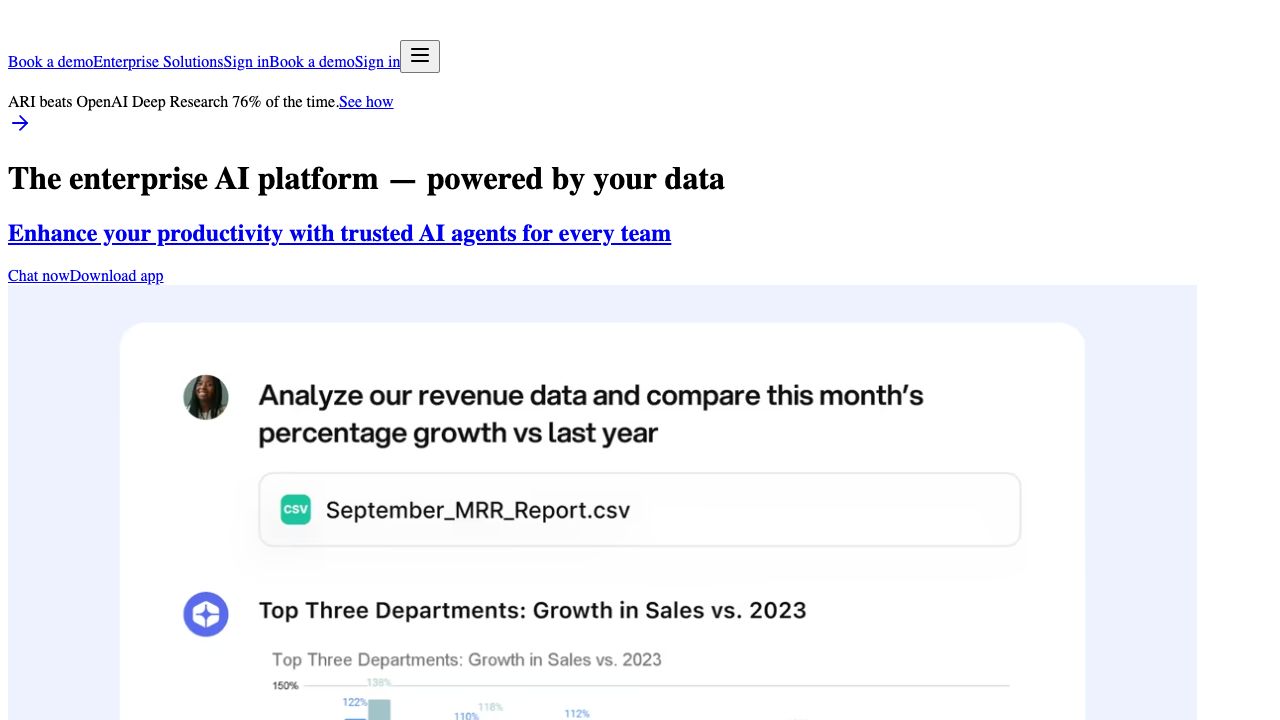
Task: Open the Enterprise Solutions nav link
Action: pyautogui.click(x=158, y=62)
